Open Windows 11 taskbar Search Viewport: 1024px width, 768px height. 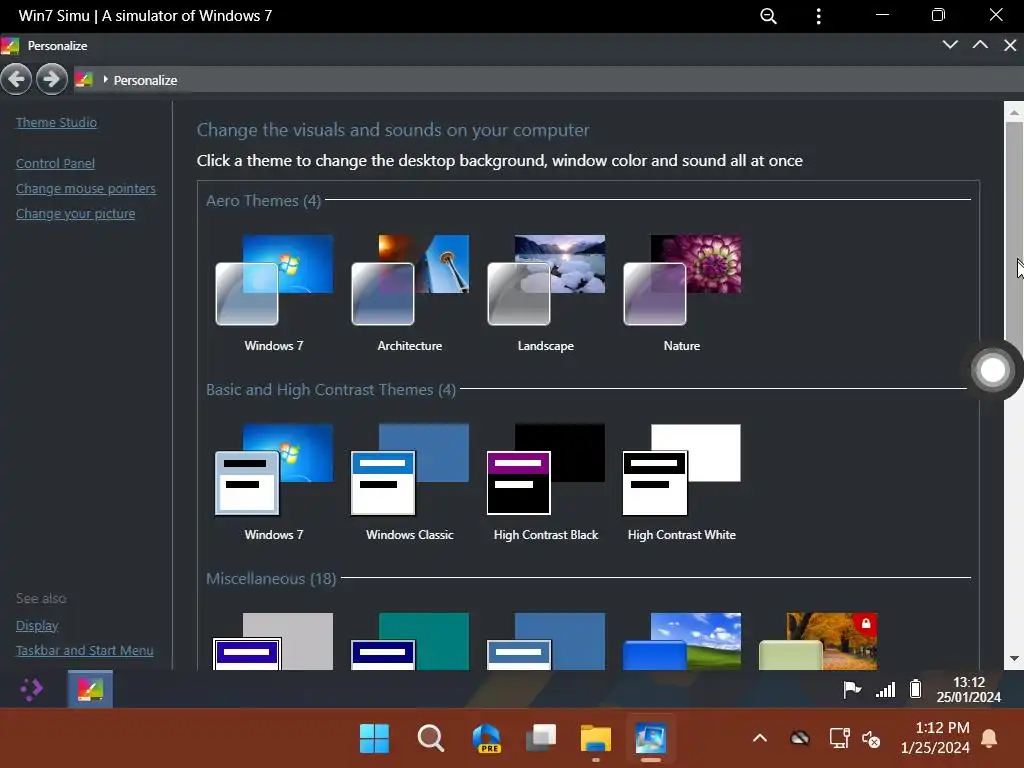coord(430,739)
